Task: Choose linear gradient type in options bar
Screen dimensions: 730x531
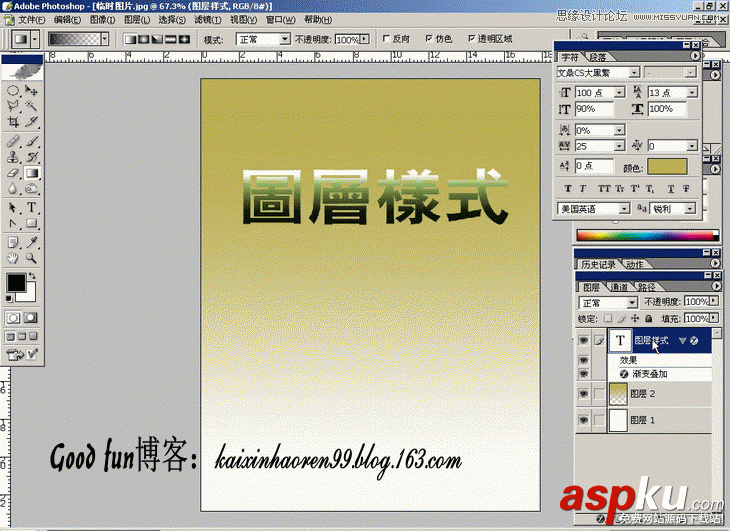Action: point(130,40)
